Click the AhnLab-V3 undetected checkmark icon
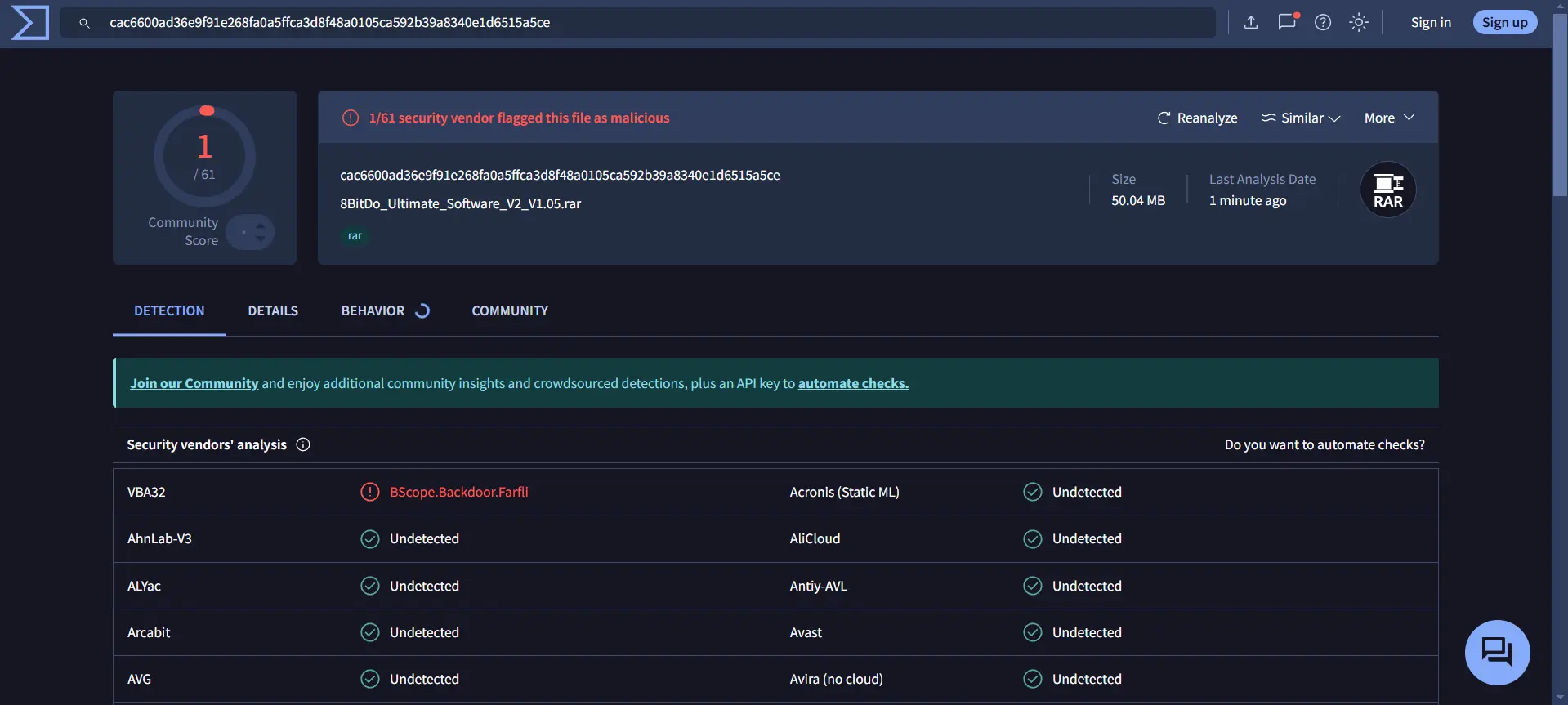This screenshot has width=1568, height=705. pos(370,538)
